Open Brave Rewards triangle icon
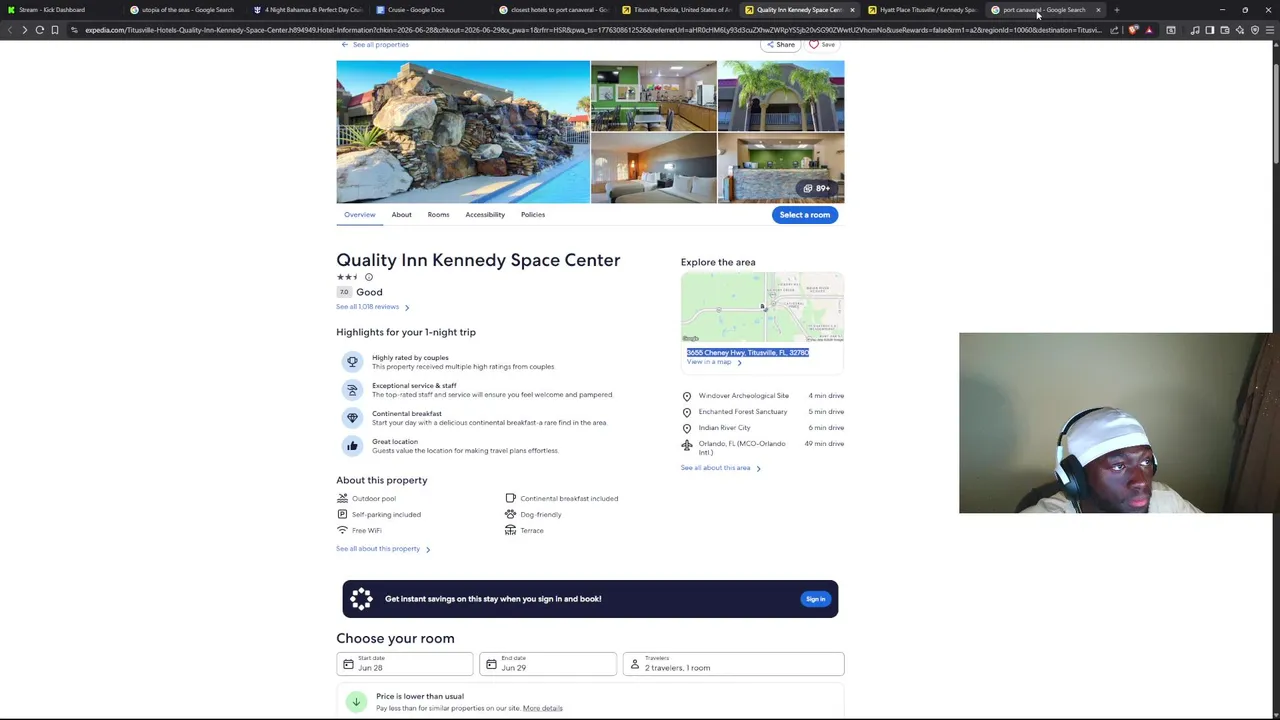The image size is (1280, 720). pos(1148,30)
